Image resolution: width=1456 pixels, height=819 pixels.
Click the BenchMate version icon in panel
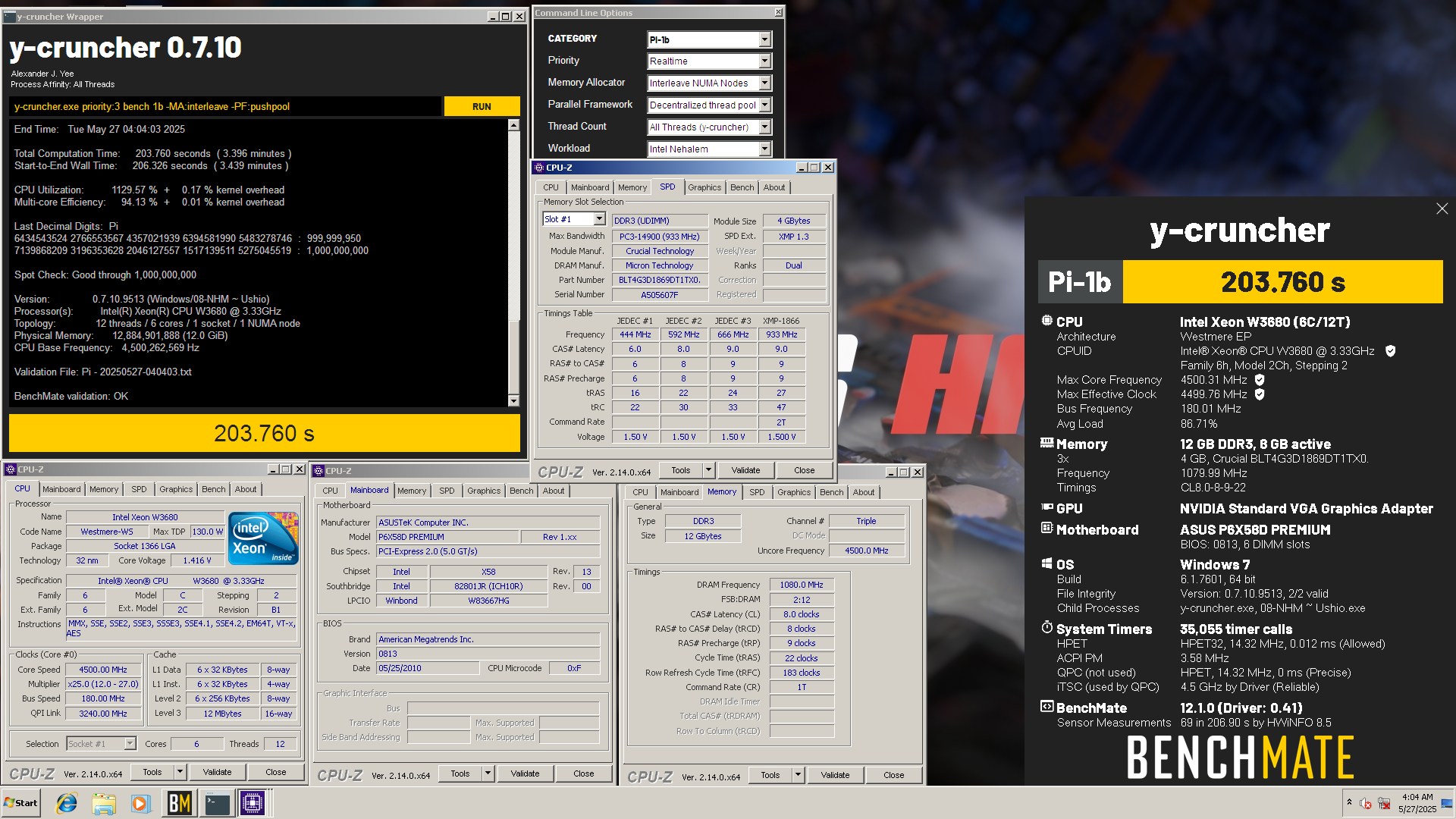click(1046, 707)
